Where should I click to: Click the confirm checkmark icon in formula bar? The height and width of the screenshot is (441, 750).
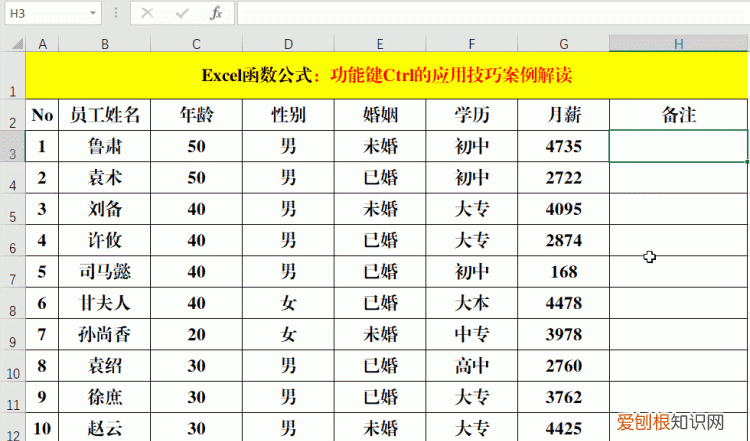click(182, 13)
